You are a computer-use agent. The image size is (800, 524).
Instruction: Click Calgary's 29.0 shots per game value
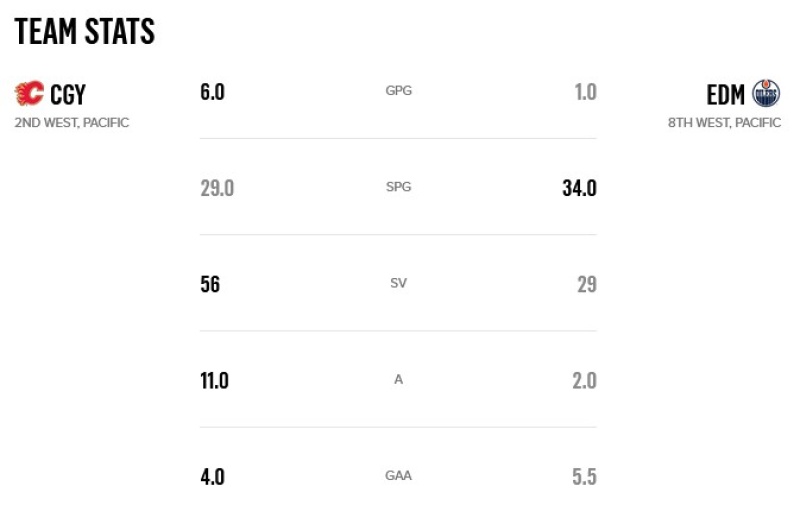pos(217,188)
